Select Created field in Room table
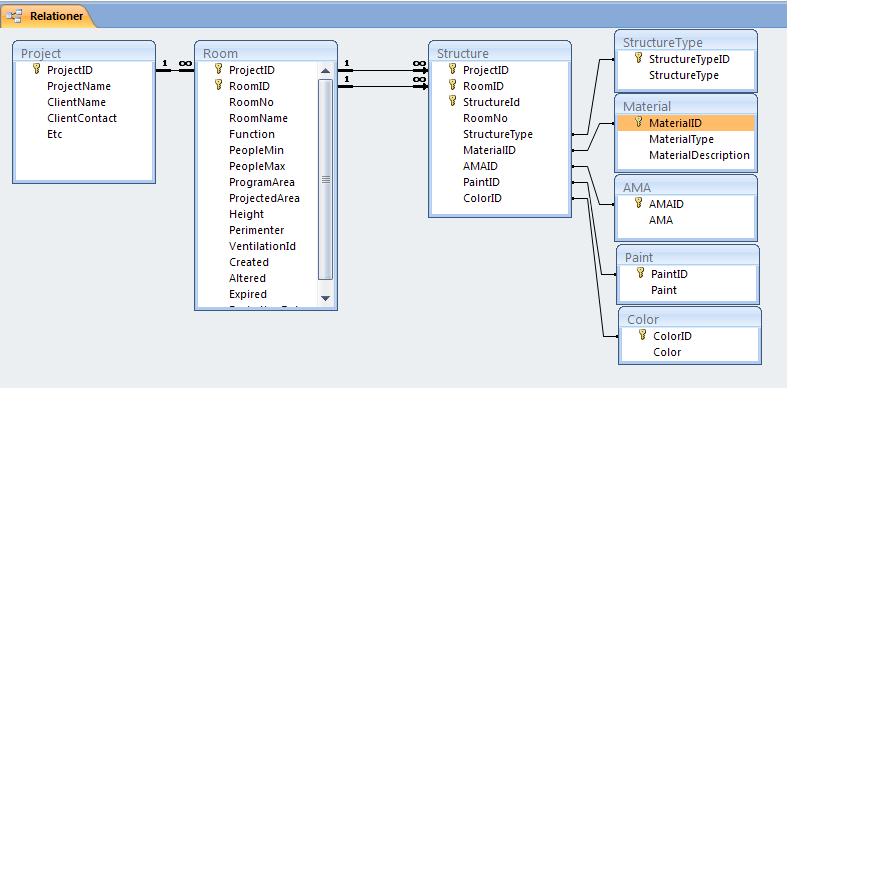 click(249, 262)
